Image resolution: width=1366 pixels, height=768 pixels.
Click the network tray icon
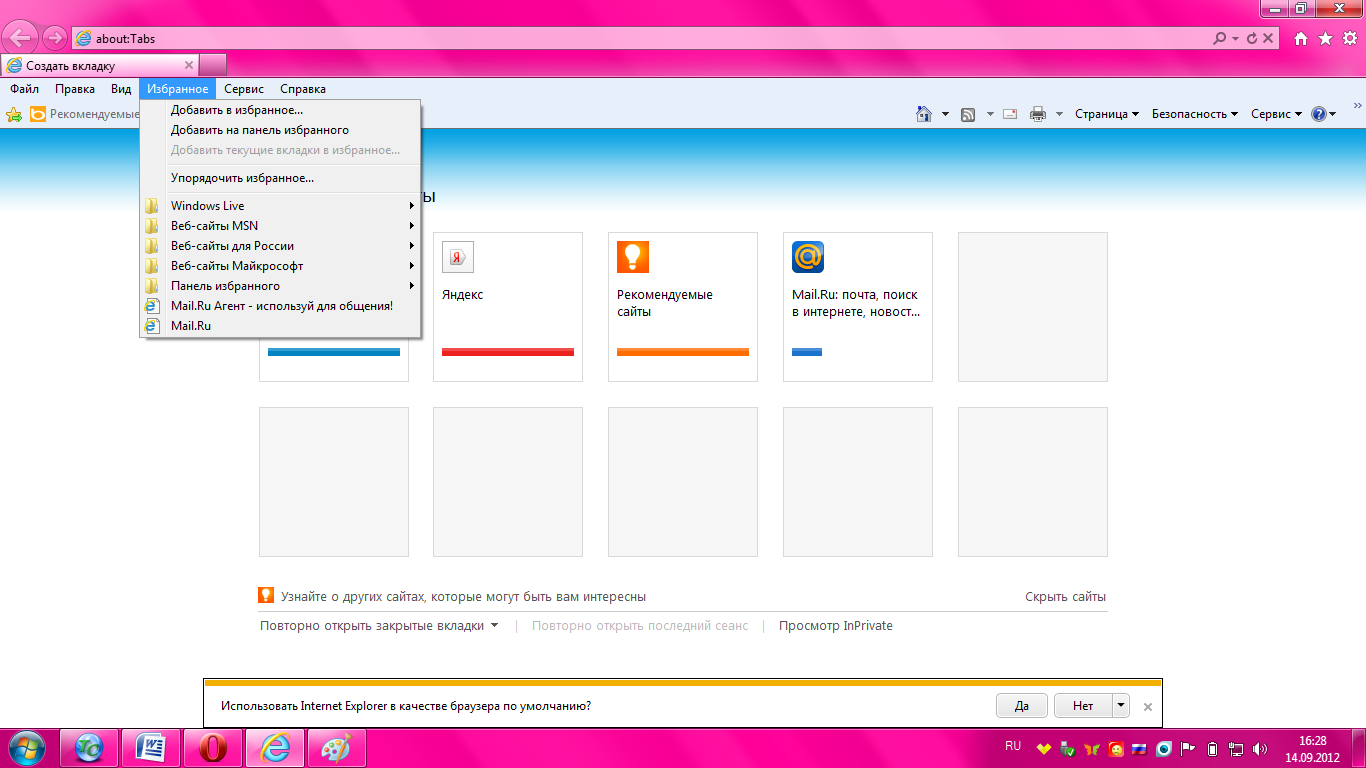(1237, 748)
